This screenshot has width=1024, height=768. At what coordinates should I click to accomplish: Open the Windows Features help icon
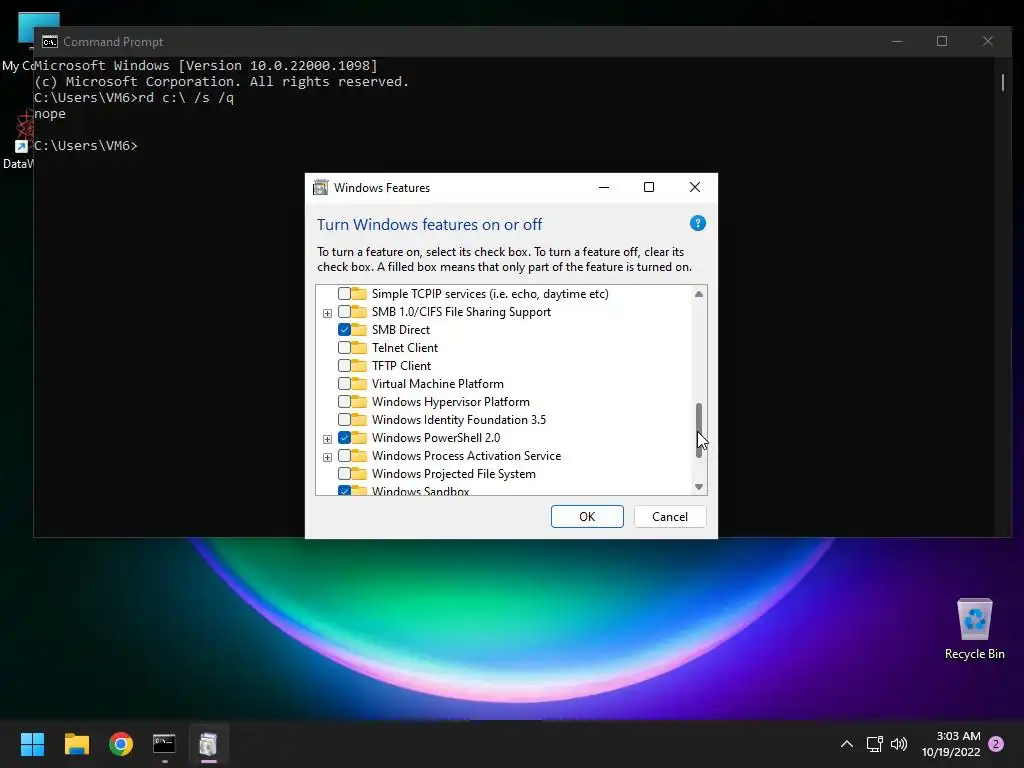click(697, 223)
